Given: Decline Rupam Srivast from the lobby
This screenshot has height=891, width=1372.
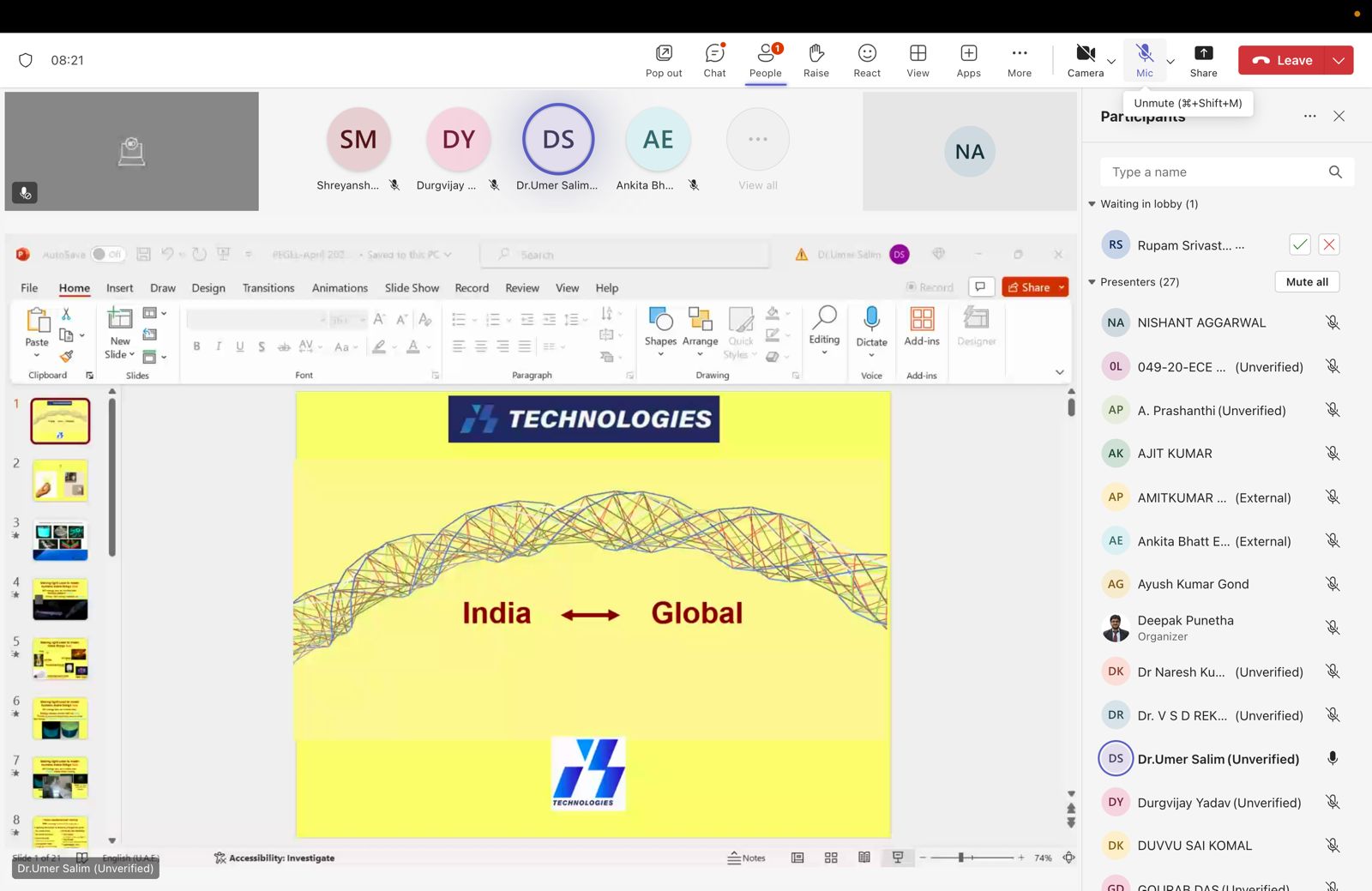Looking at the screenshot, I should pyautogui.click(x=1329, y=244).
